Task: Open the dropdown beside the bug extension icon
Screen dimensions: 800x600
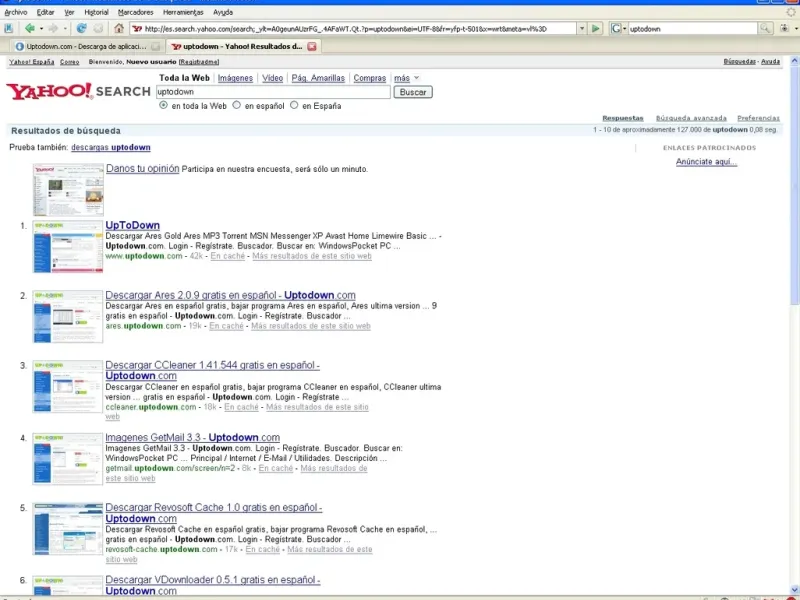Action: [795, 29]
